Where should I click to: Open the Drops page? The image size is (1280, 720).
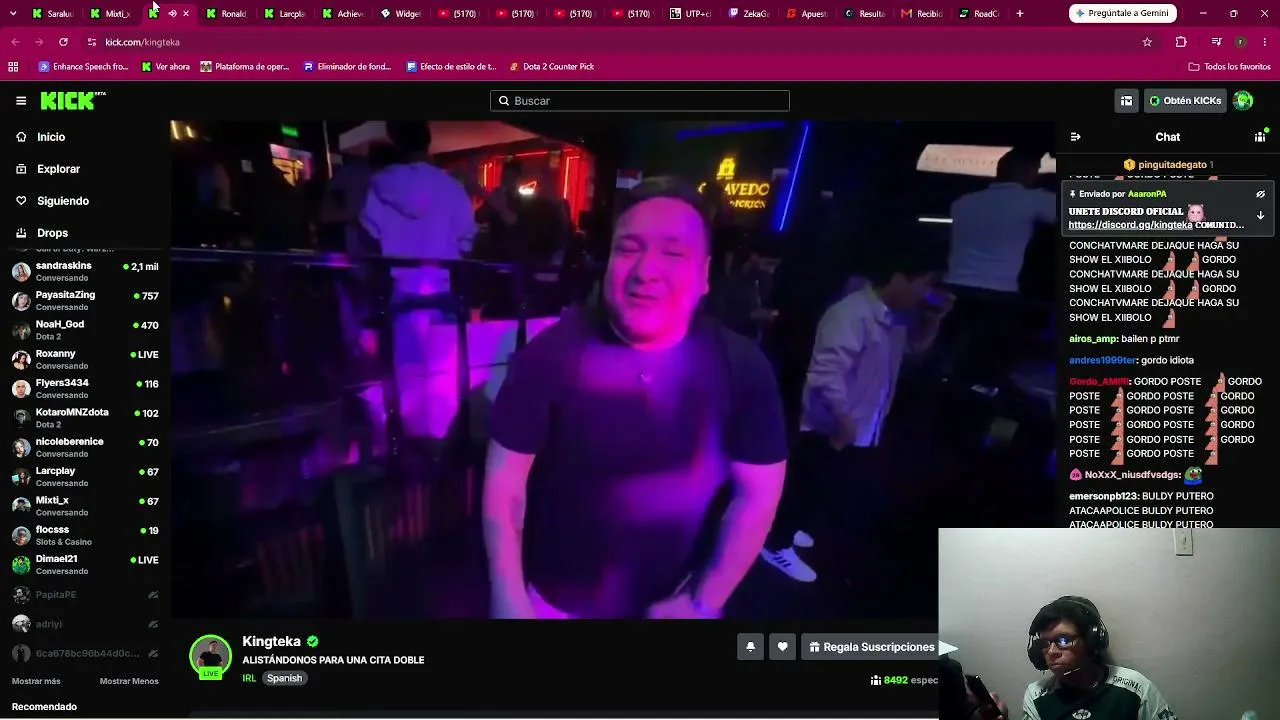click(52, 233)
